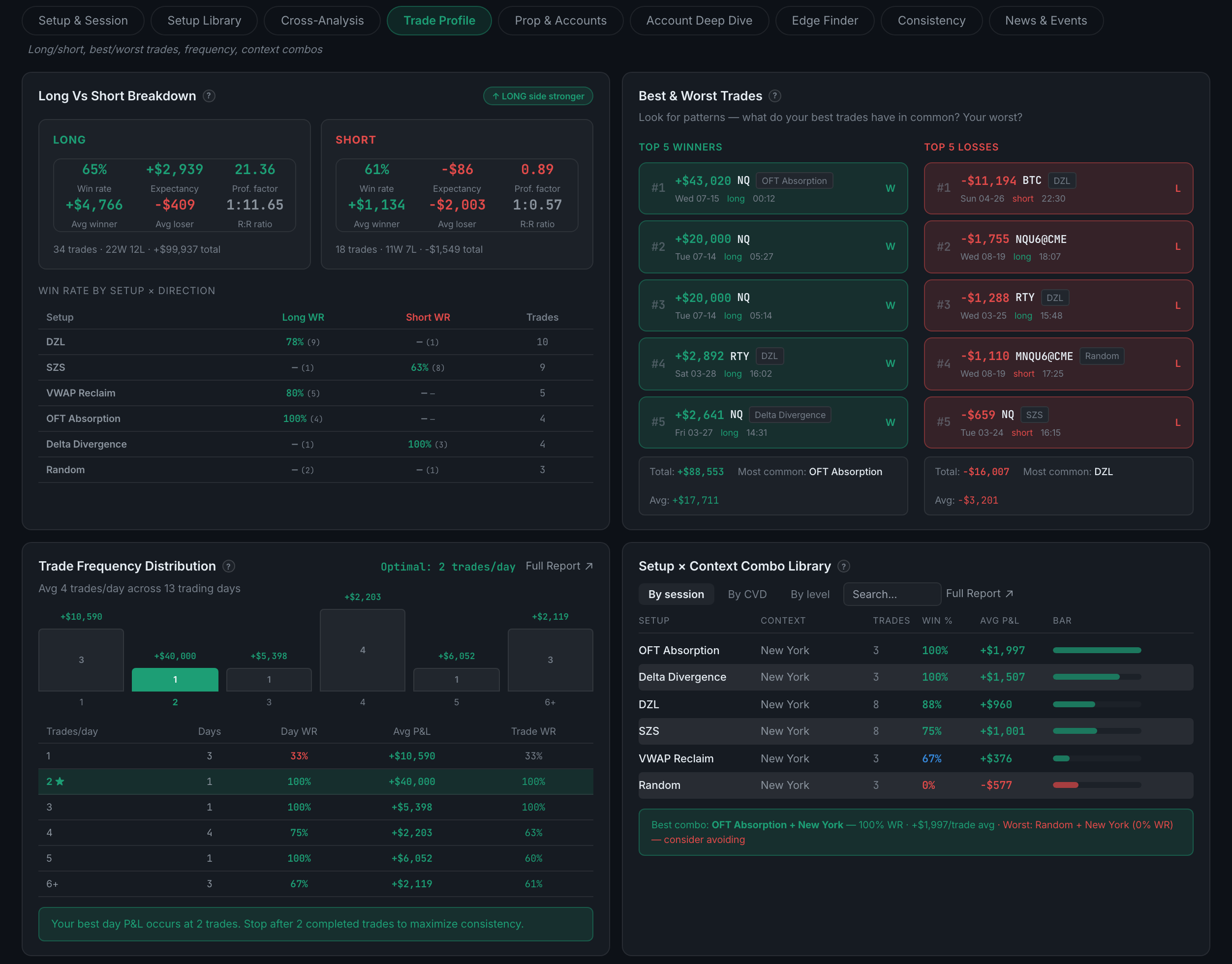This screenshot has height=964, width=1232.
Task: Select the By session filter
Action: tap(676, 594)
